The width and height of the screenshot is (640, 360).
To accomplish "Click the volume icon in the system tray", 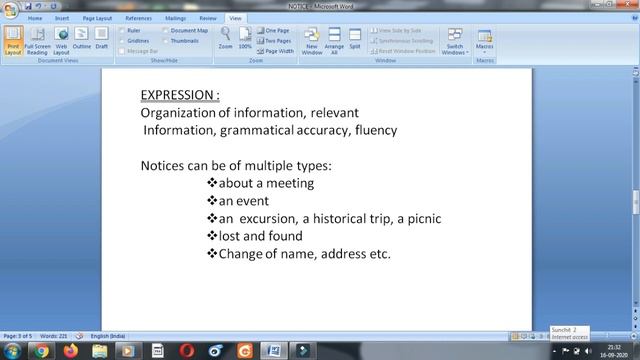I will coord(588,351).
